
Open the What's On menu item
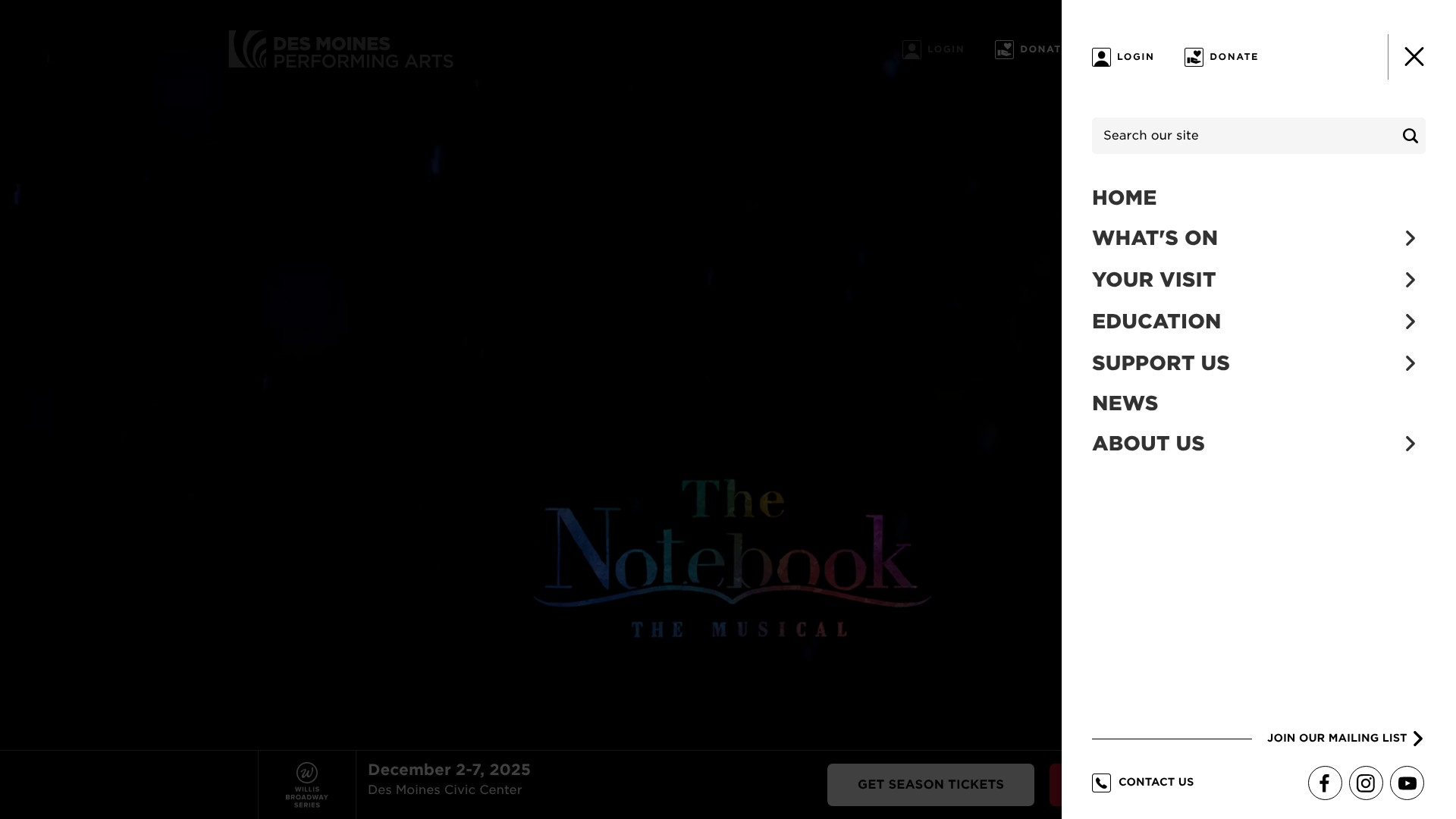(1155, 238)
